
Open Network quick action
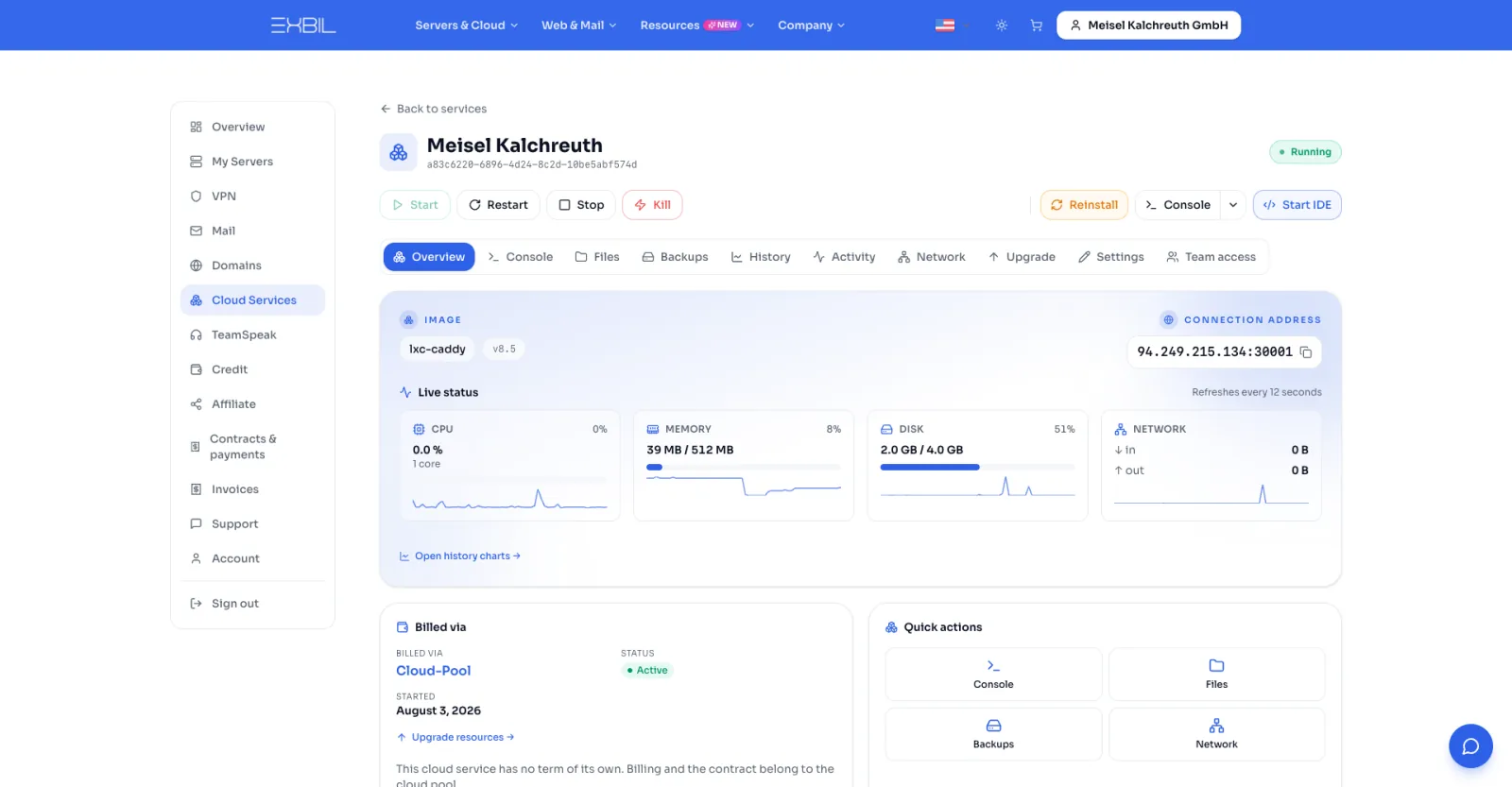1217,734
